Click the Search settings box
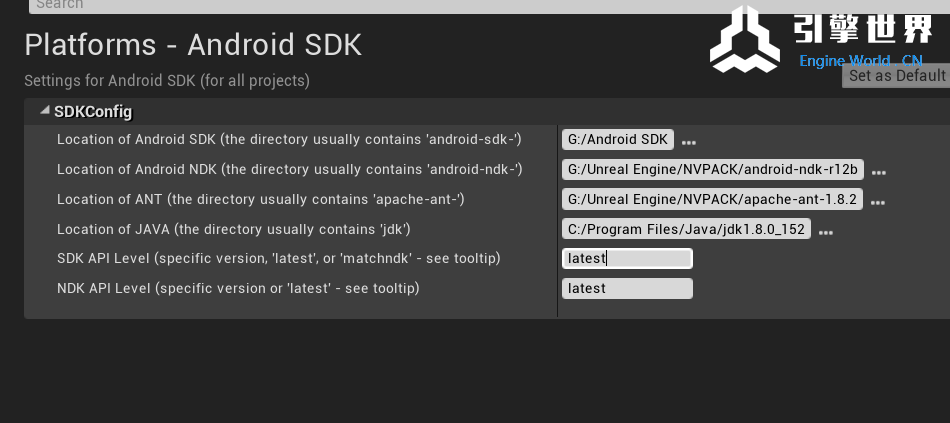The height and width of the screenshot is (423, 950). [x=490, y=6]
